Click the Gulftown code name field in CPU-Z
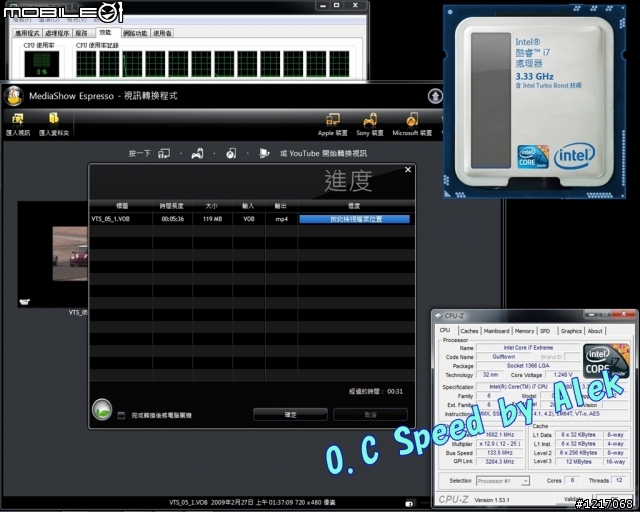Viewport: 640px width, 512px height. click(503, 356)
